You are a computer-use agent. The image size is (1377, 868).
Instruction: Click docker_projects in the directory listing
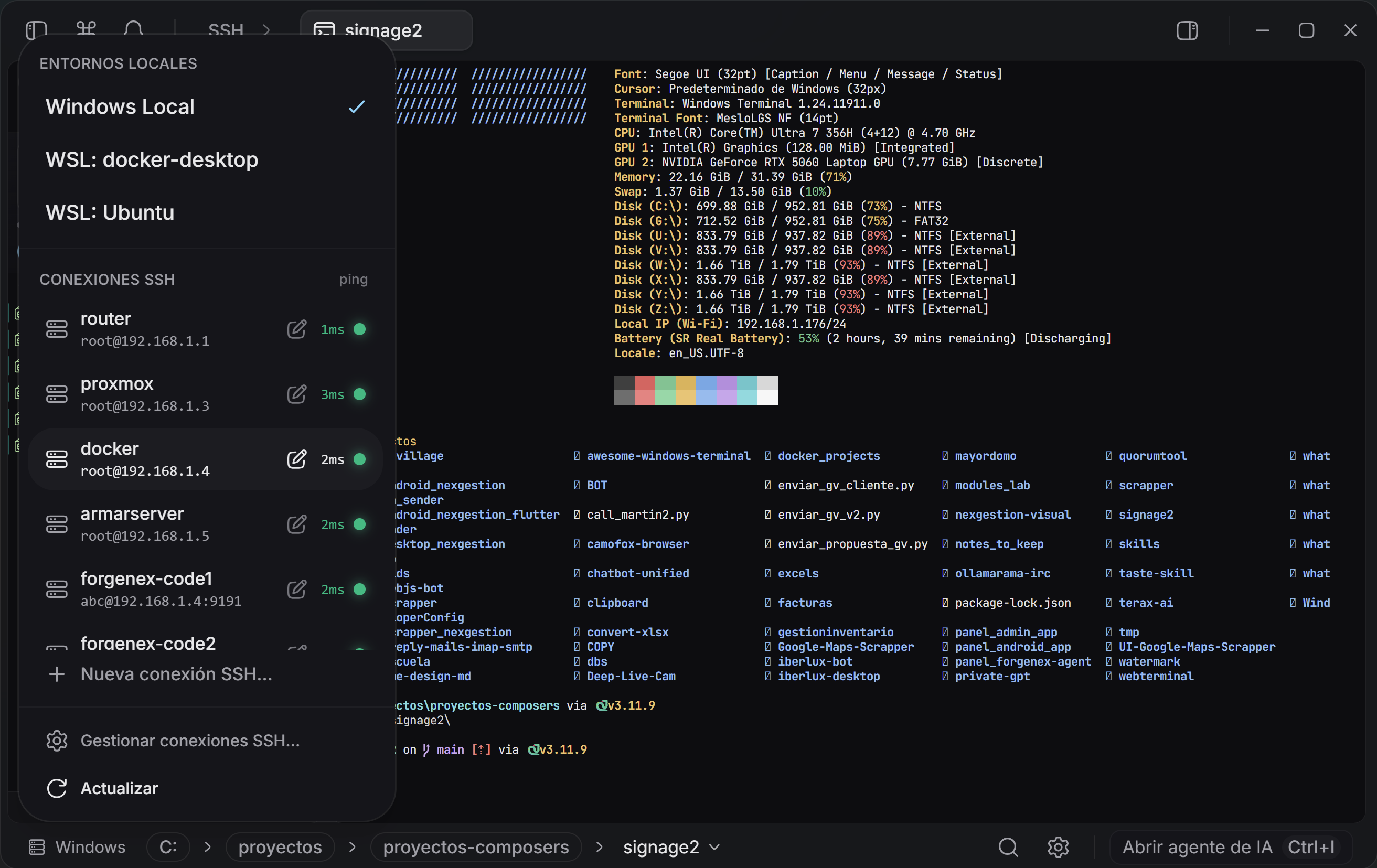pos(829,456)
